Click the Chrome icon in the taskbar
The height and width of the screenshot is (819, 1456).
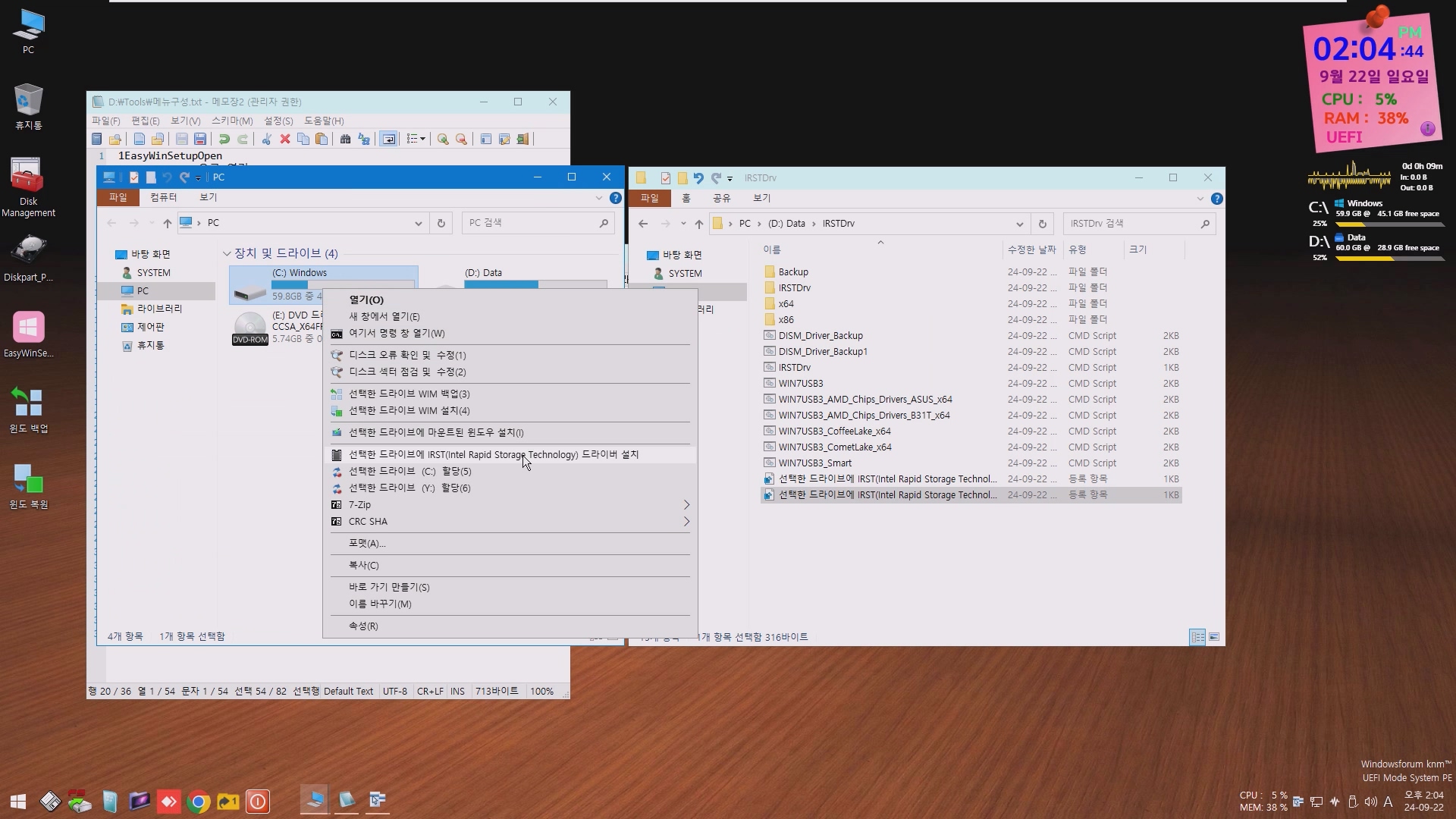pyautogui.click(x=199, y=801)
